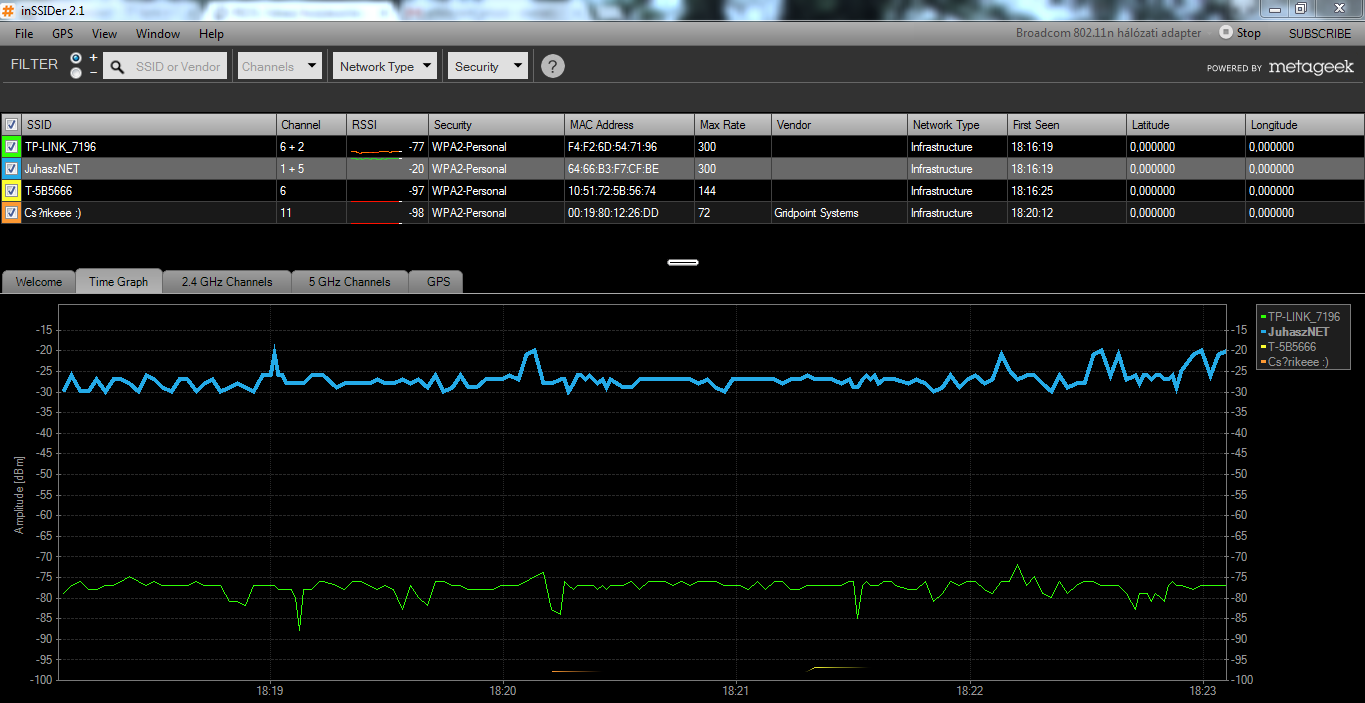The width and height of the screenshot is (1365, 703).
Task: Switch to the Time Graph tab
Action: coord(118,281)
